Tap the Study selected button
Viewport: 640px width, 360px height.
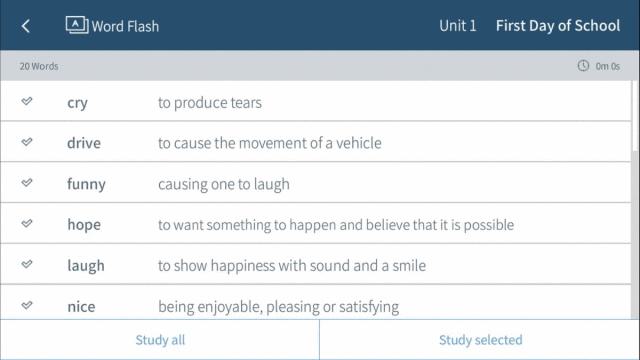pos(480,340)
